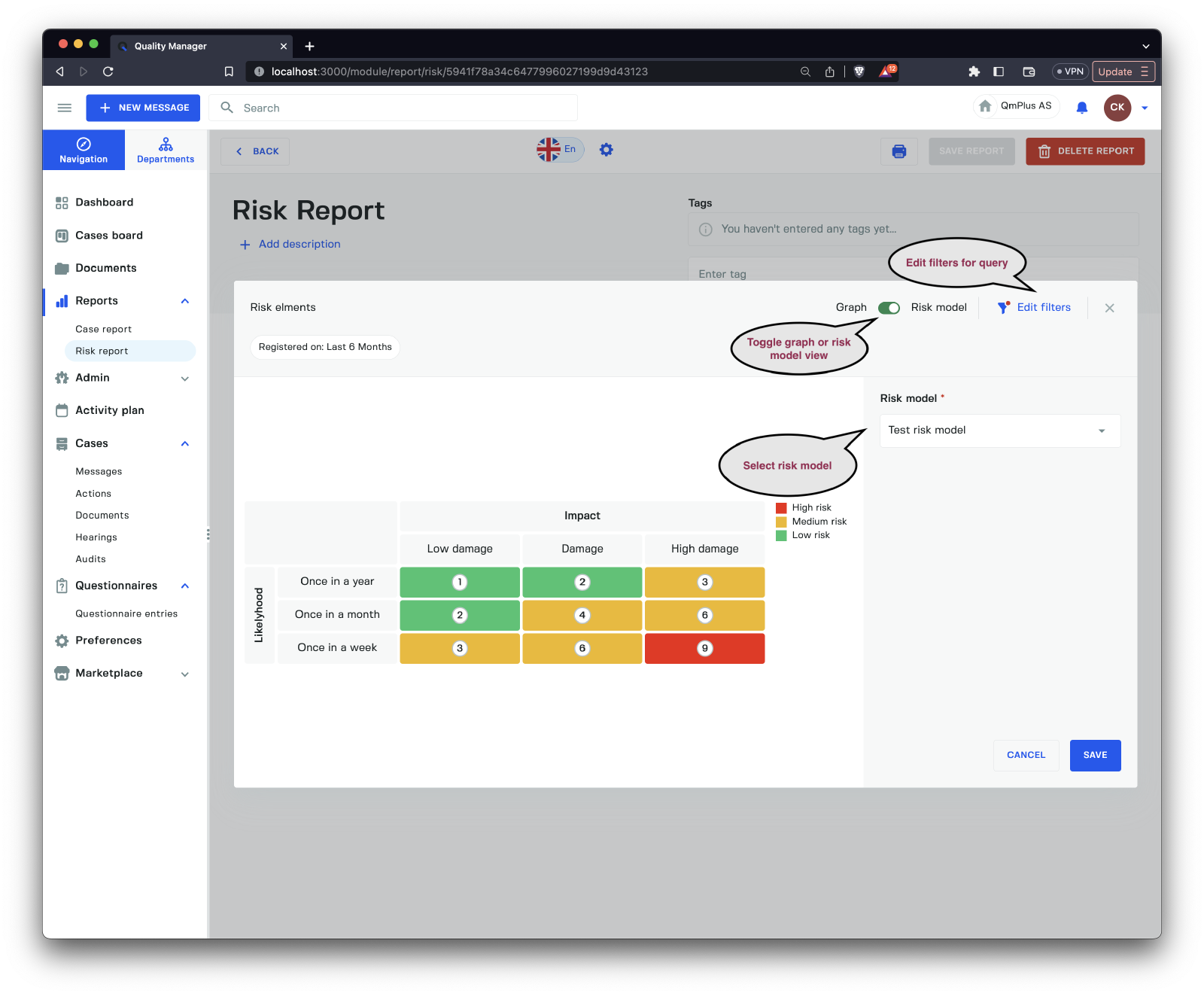Click the print report icon
1204x995 pixels.
898,151
